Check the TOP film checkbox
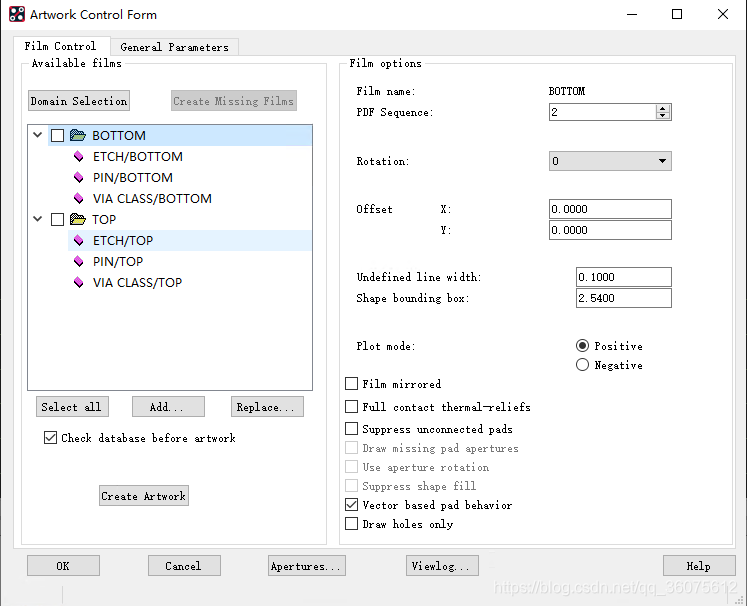Screen dimensions: 747x606 [x=57, y=219]
